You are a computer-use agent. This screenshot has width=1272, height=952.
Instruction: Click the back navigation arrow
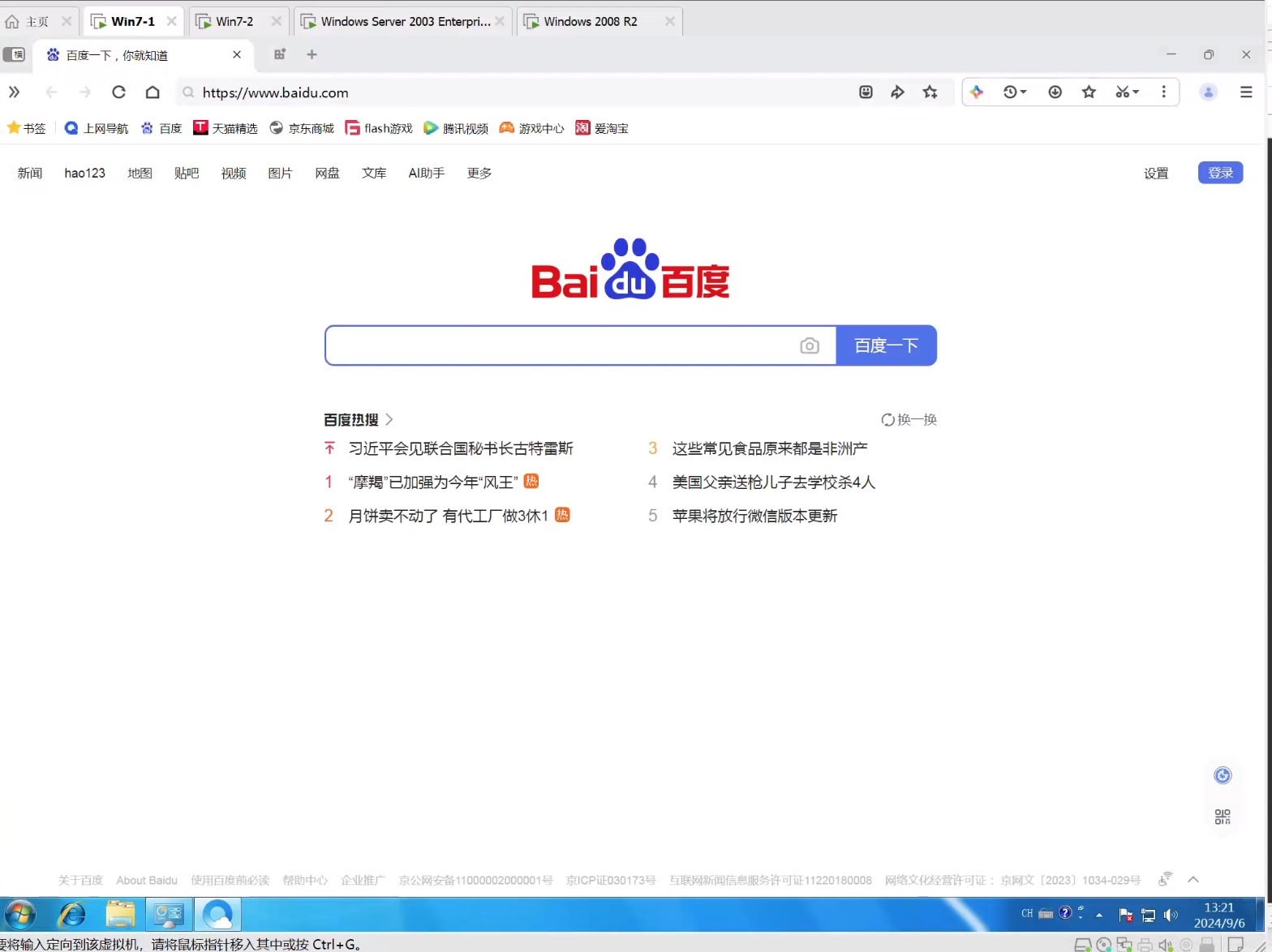(x=51, y=92)
